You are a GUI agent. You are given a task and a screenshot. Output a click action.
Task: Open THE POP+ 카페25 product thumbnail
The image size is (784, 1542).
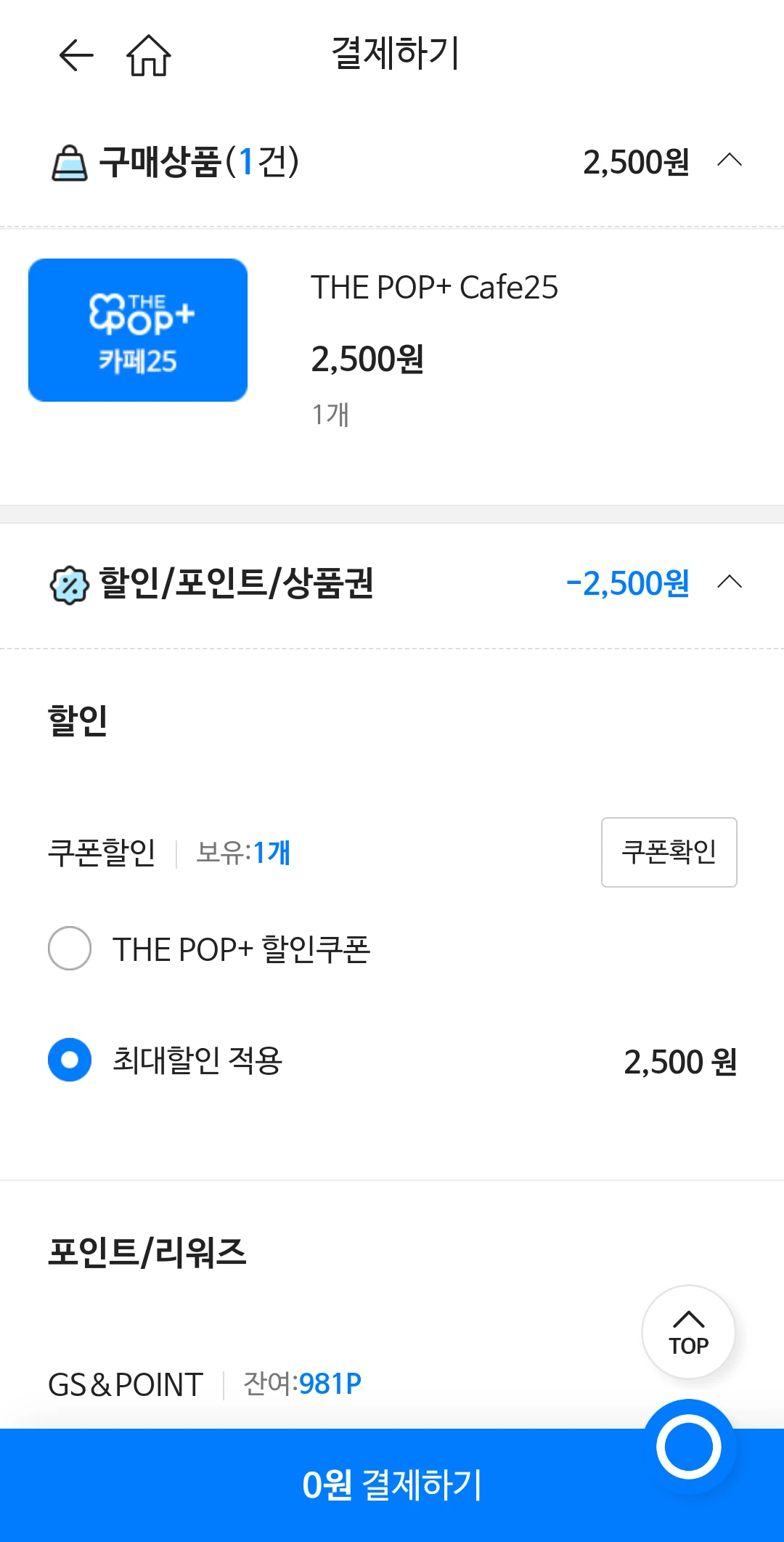point(138,330)
